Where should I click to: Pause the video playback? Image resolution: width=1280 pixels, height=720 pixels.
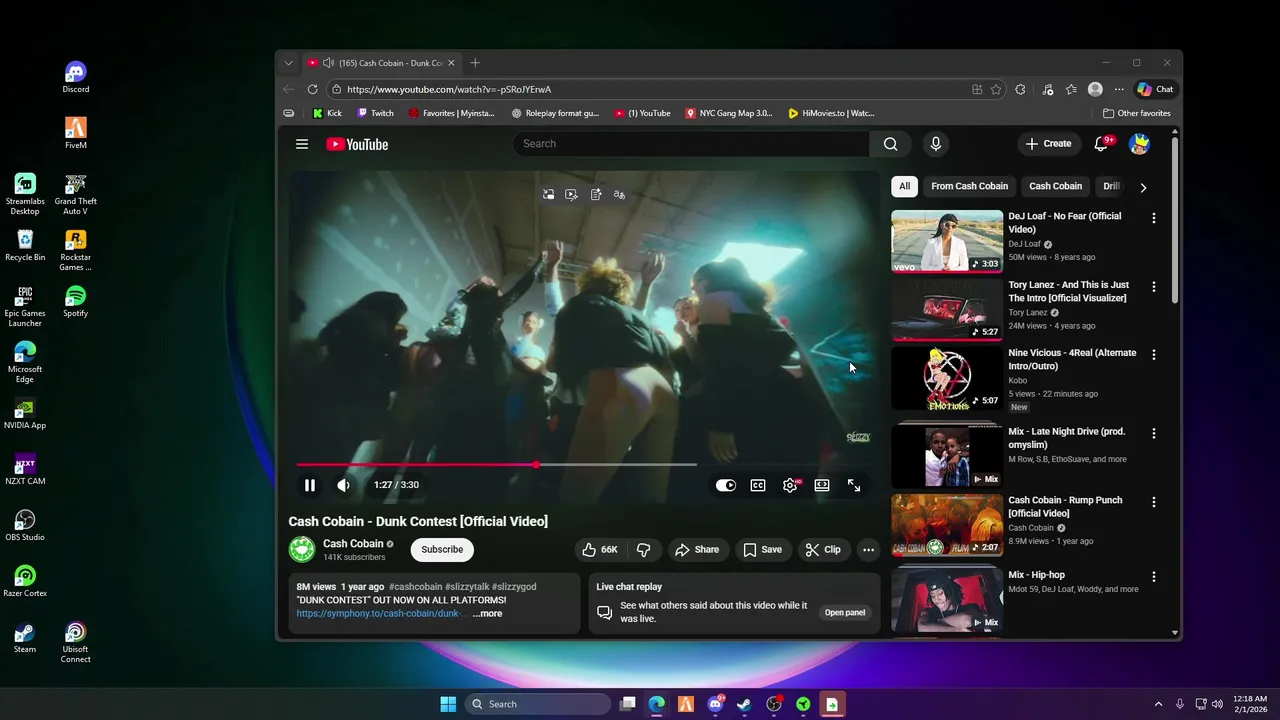310,485
